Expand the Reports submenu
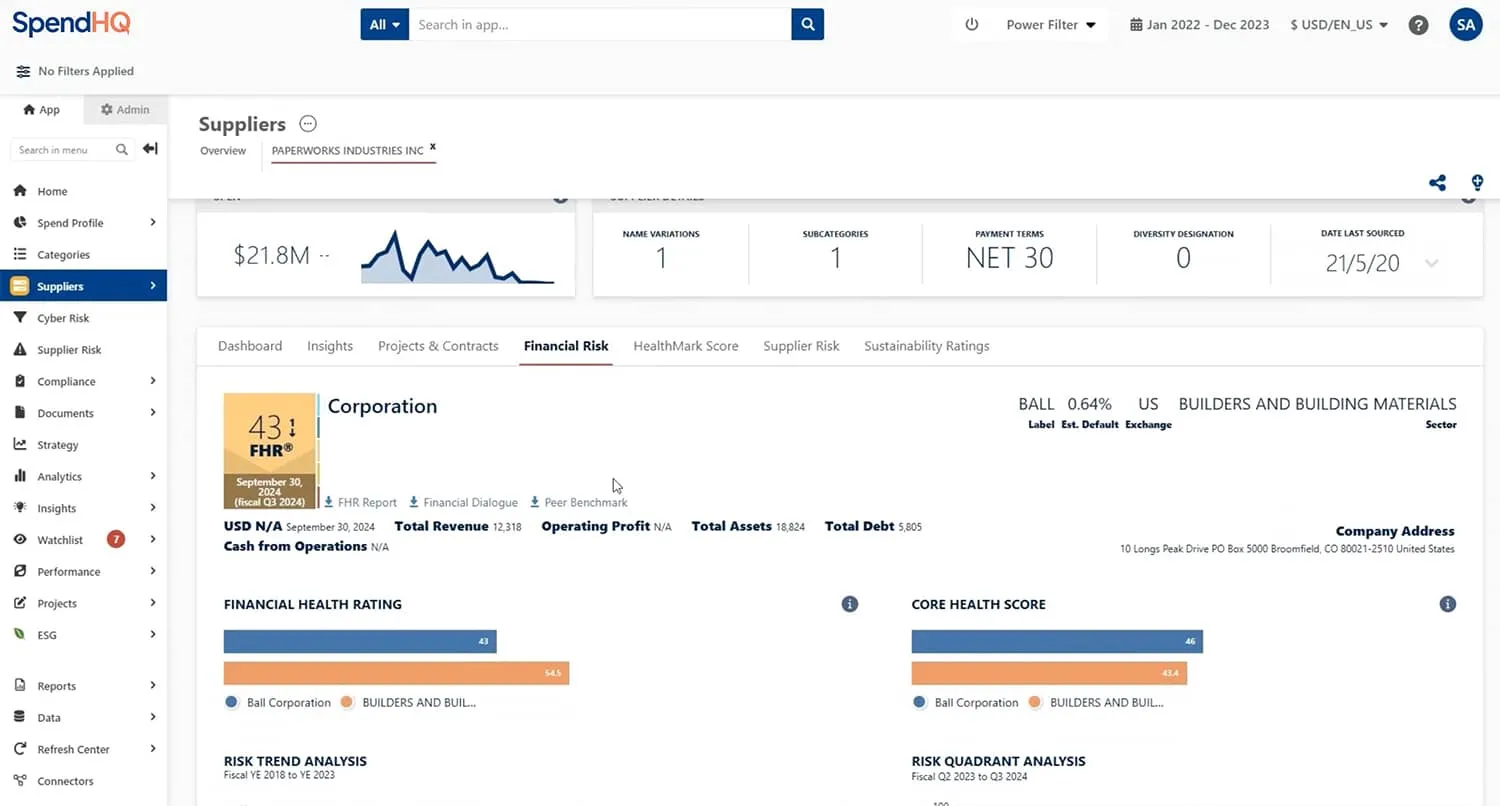This screenshot has width=1500, height=806. (153, 686)
